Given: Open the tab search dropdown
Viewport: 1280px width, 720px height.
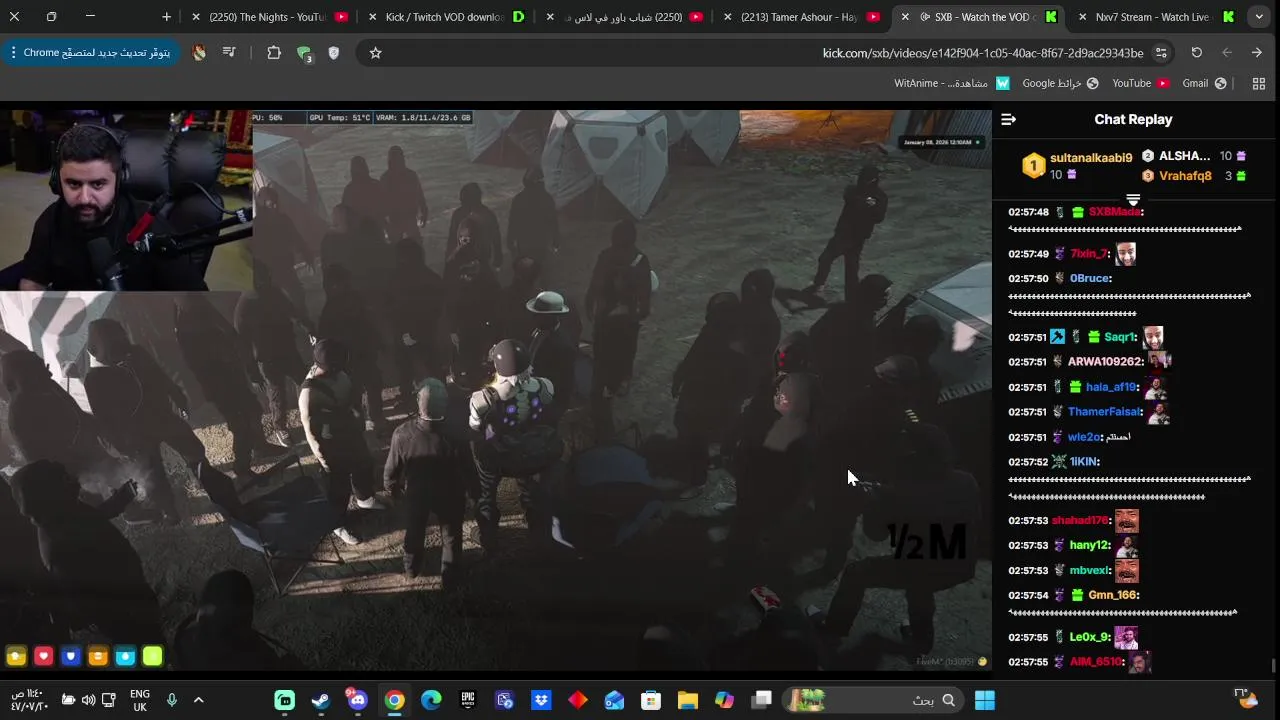Looking at the screenshot, I should click(1259, 17).
